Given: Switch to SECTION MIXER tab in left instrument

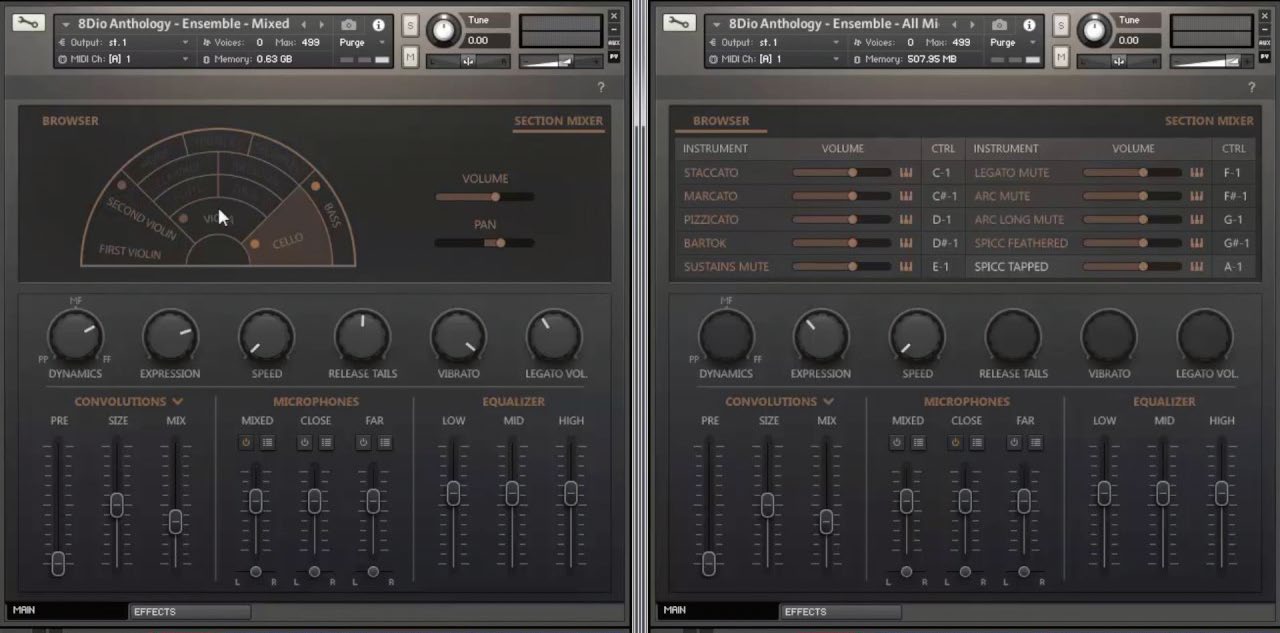Looking at the screenshot, I should click(558, 121).
